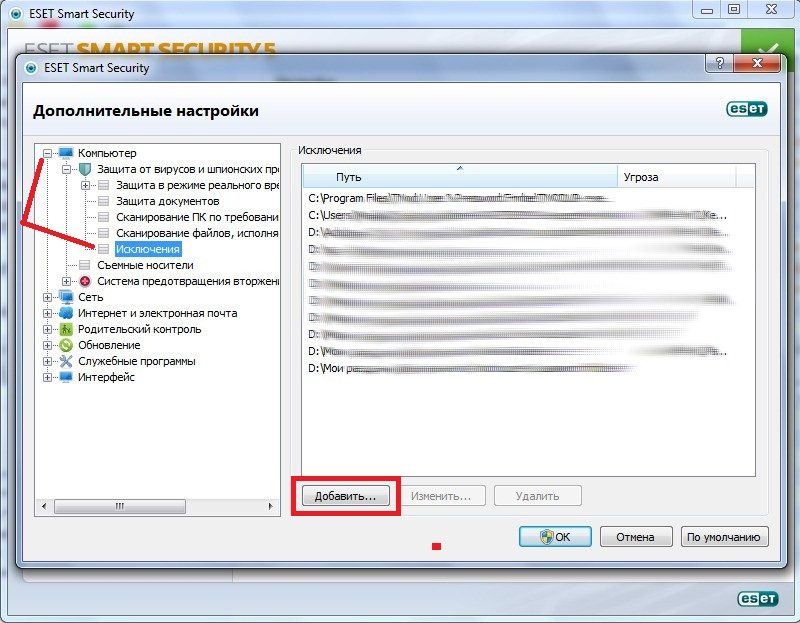Sort by the Путь column header
The image size is (800, 623).
click(460, 177)
